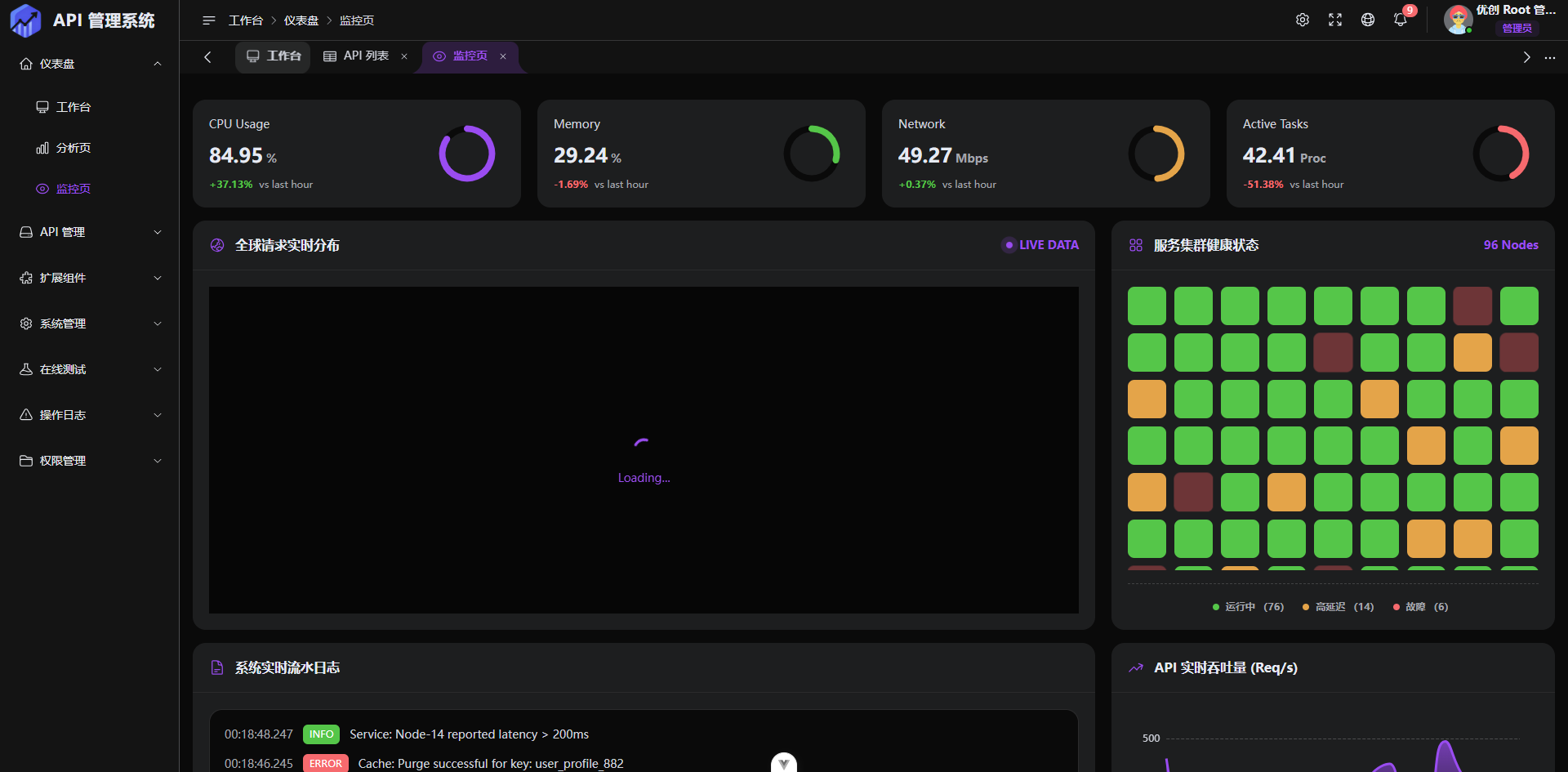Image resolution: width=1568 pixels, height=772 pixels.
Task: Open 分析页 in the sidebar
Action: tap(73, 148)
